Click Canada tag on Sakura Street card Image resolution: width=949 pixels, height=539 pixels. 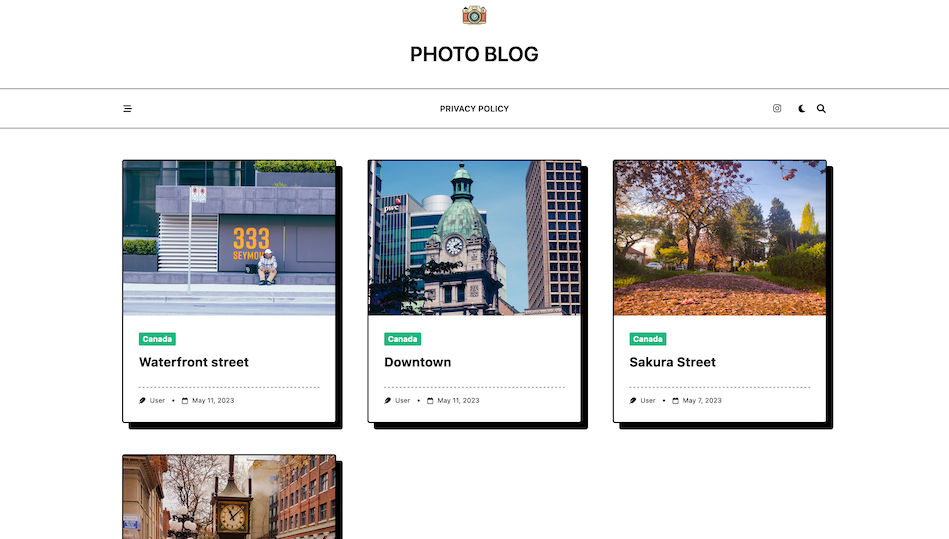(x=647, y=339)
